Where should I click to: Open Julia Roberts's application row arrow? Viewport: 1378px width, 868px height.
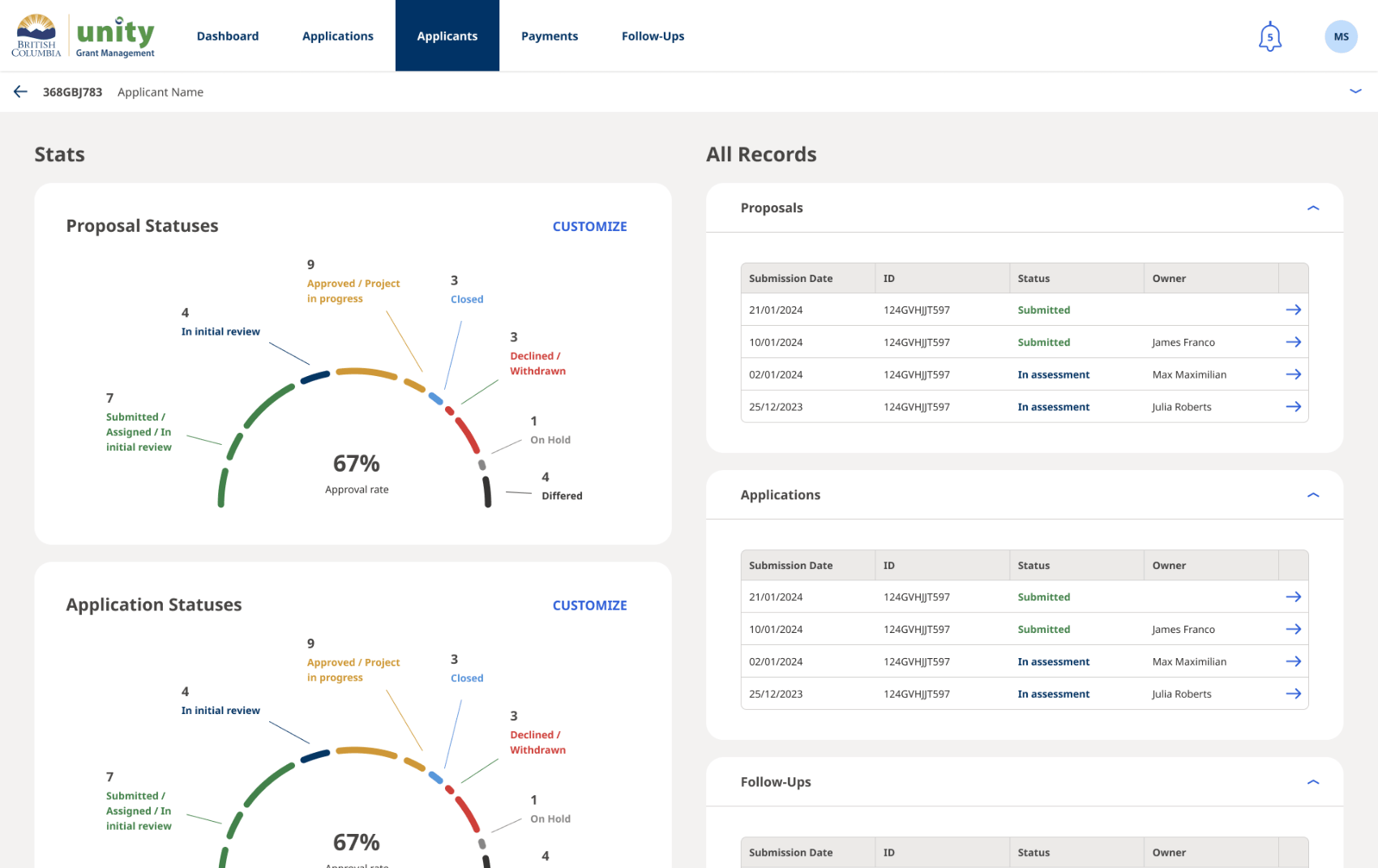click(1293, 694)
